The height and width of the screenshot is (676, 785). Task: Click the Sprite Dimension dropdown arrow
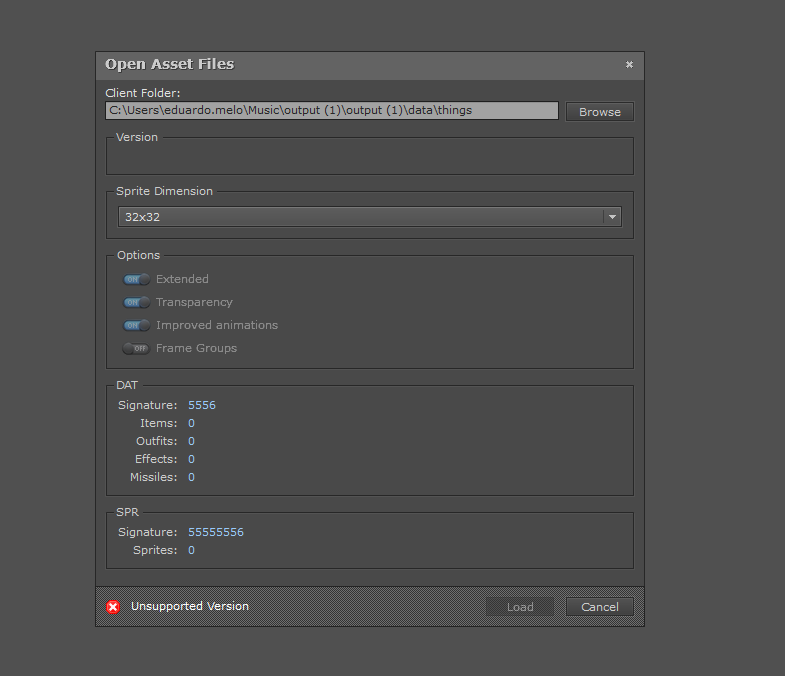611,217
